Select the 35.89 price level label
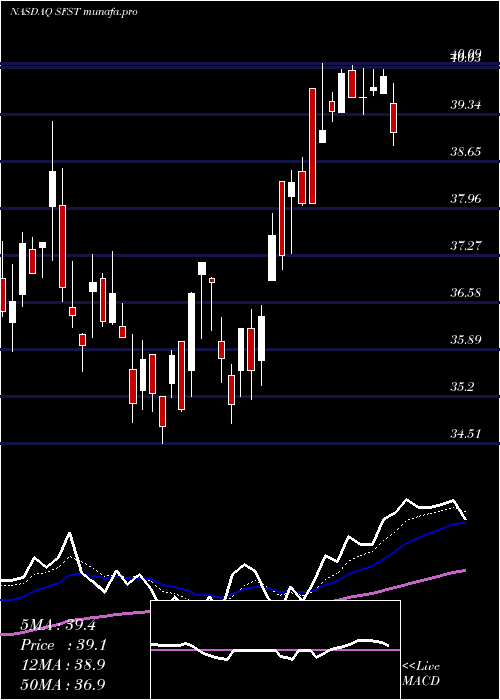 click(466, 340)
